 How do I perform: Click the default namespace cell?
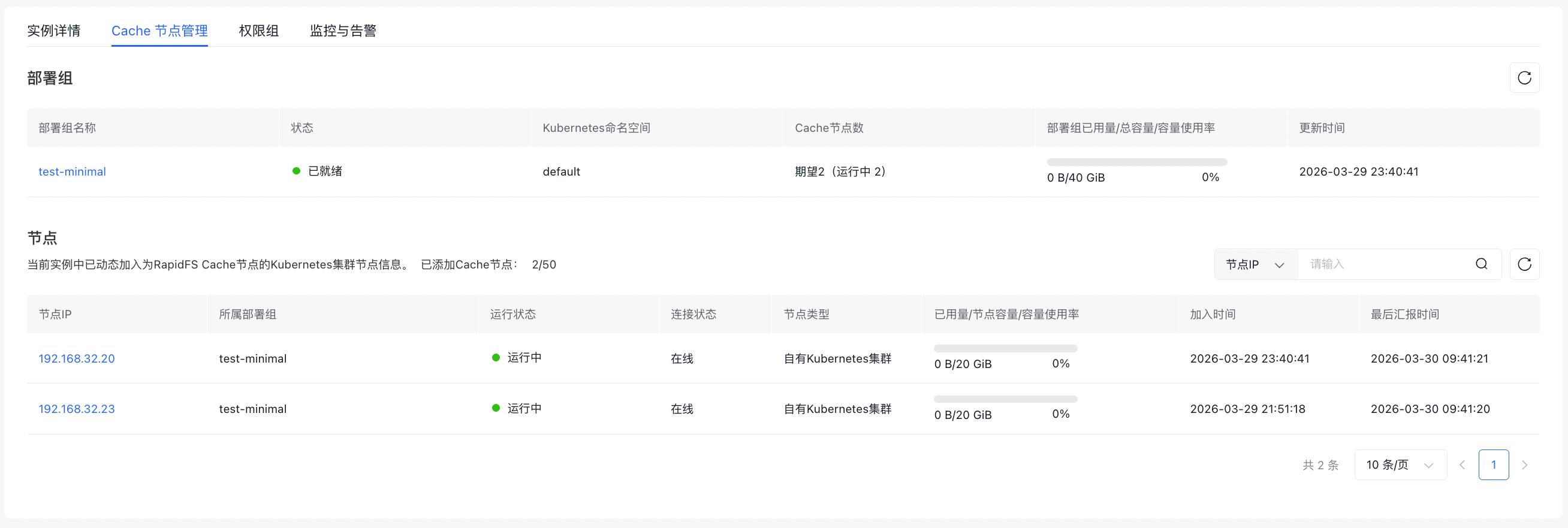pos(561,171)
